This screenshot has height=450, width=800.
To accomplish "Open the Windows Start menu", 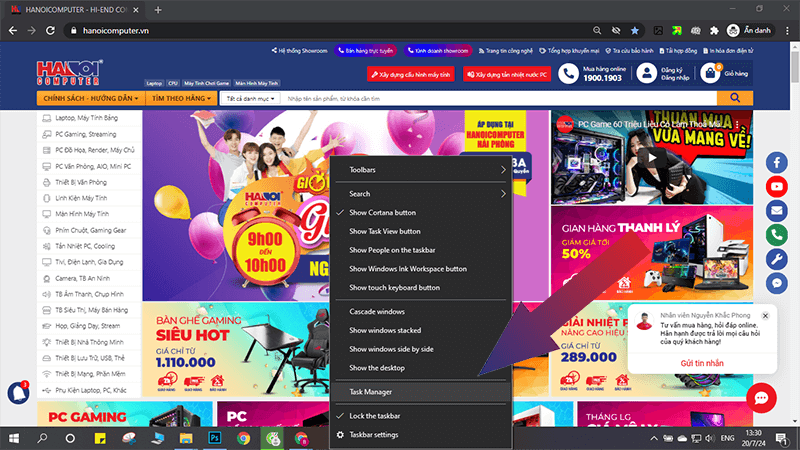I will coord(14,438).
